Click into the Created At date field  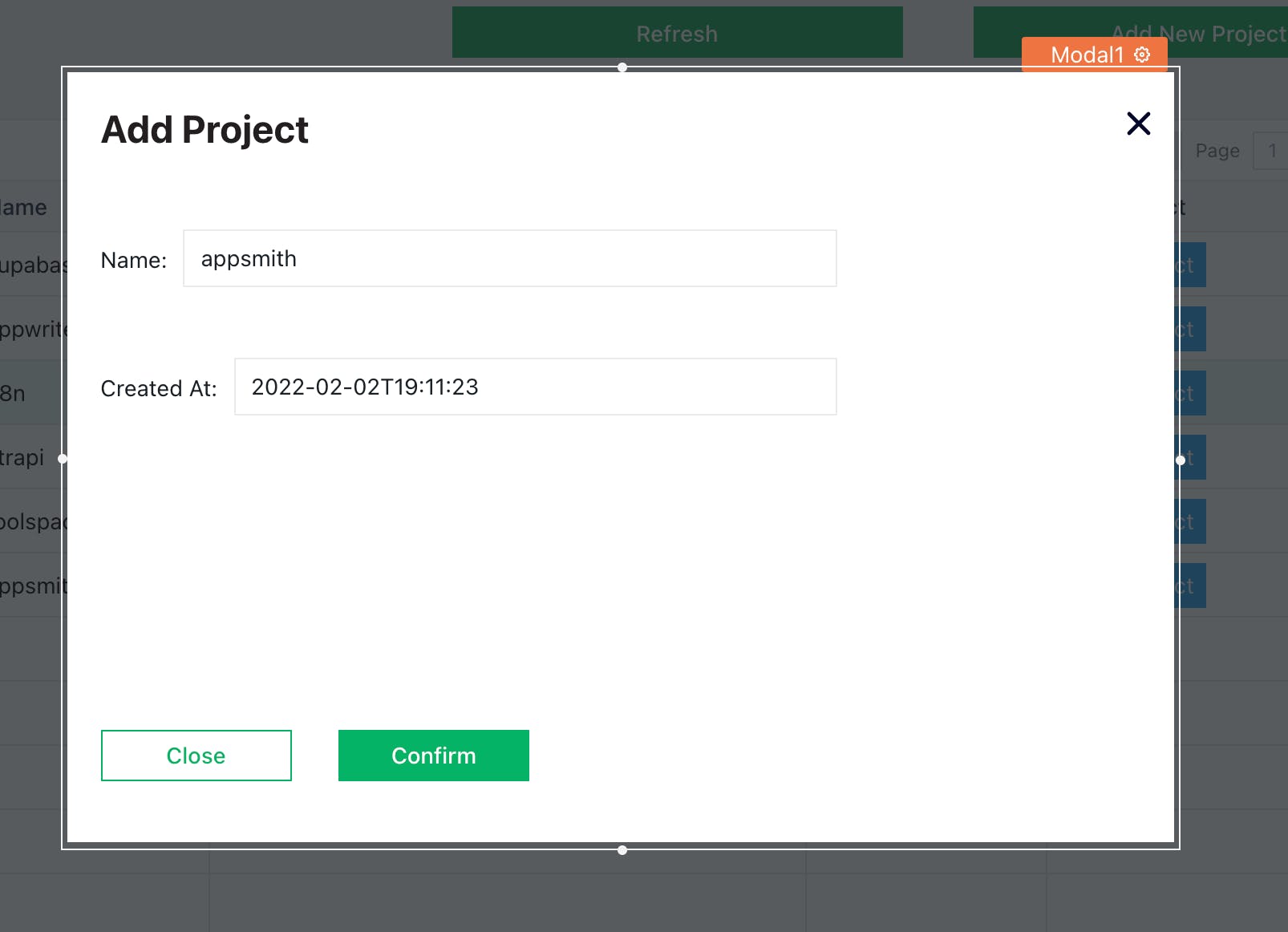pos(535,387)
